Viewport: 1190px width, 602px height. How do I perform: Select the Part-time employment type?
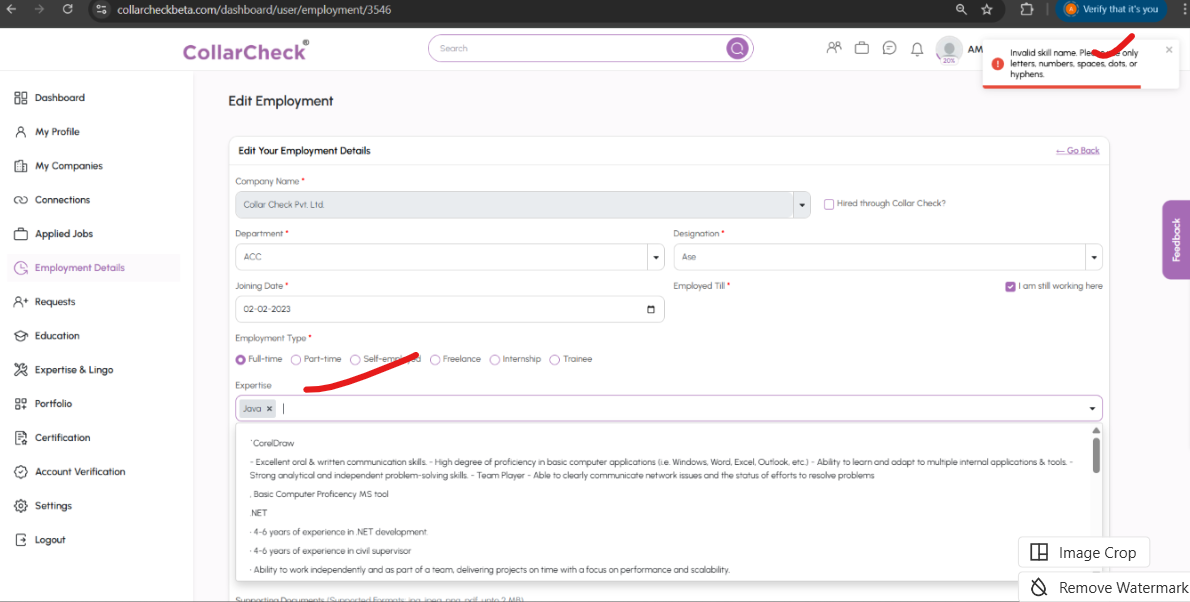(x=296, y=360)
